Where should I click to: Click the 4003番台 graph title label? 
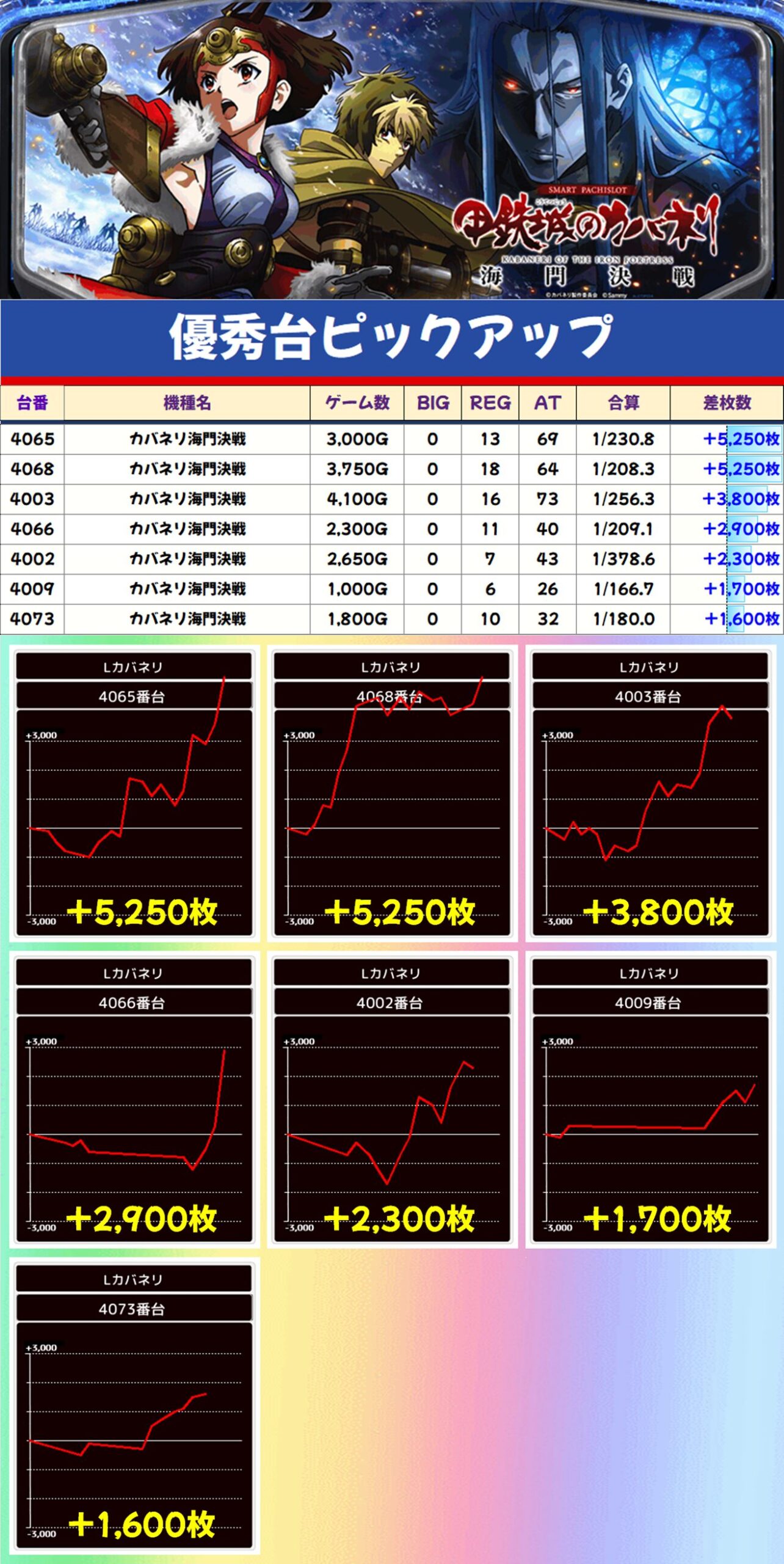tap(650, 696)
